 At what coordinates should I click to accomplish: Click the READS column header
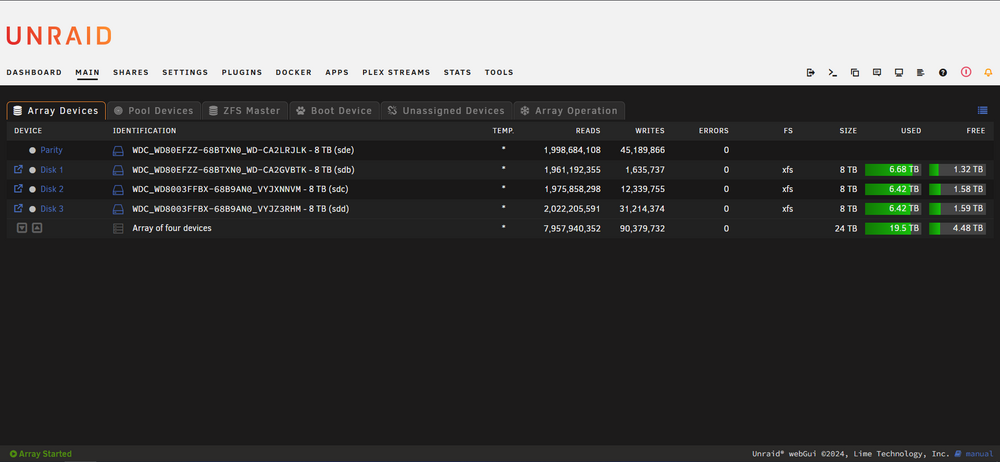[588, 131]
